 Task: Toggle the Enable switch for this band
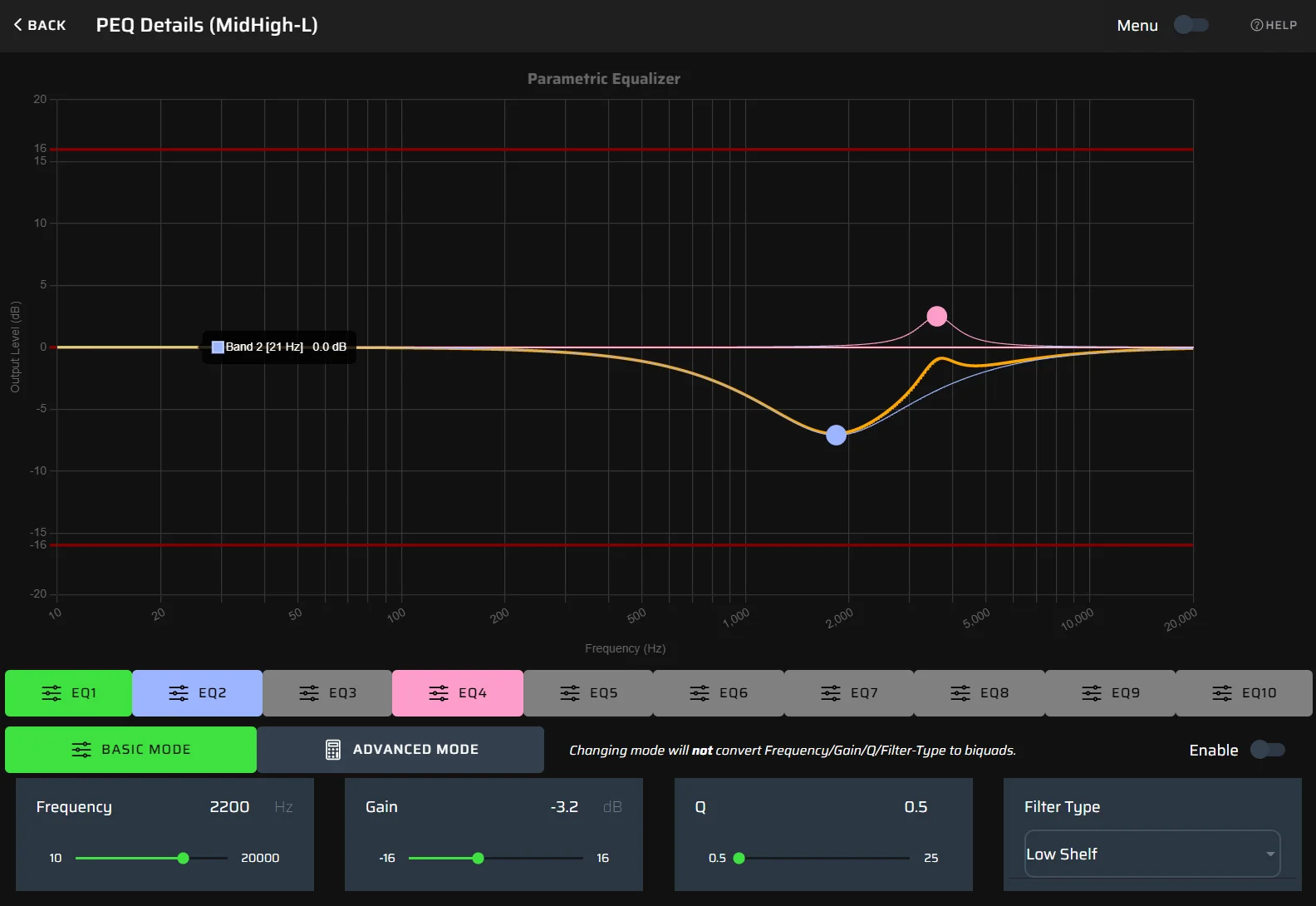pyautogui.click(x=1267, y=750)
